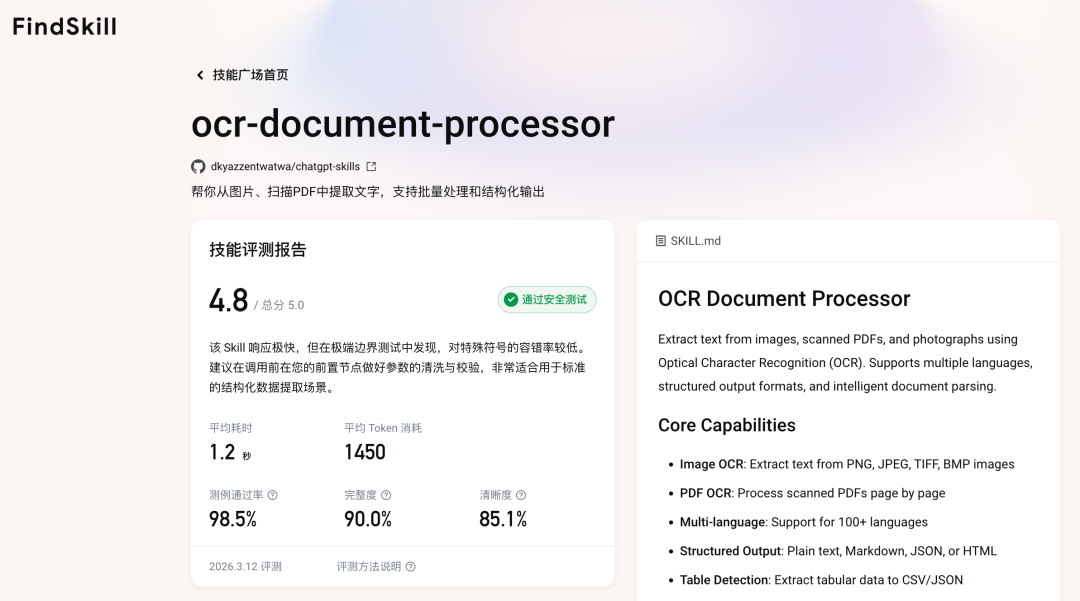Viewport: 1080px width, 601px height.
Task: Click the help icon beside 完整度
Action: pyautogui.click(x=386, y=495)
